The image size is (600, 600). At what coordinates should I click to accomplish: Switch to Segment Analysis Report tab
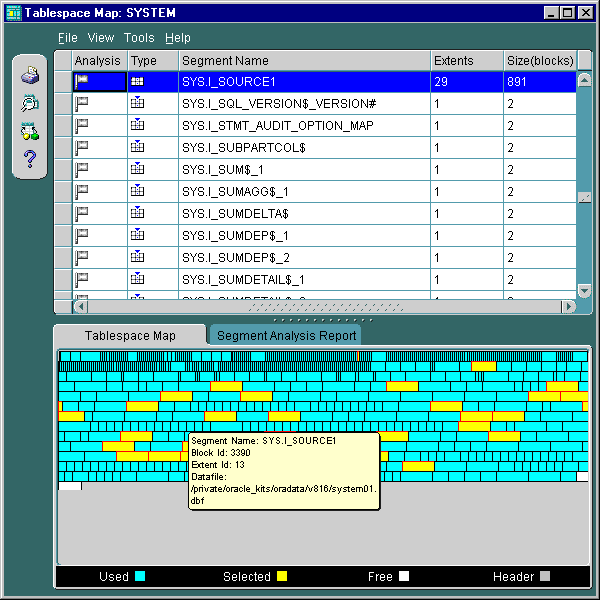[x=286, y=336]
